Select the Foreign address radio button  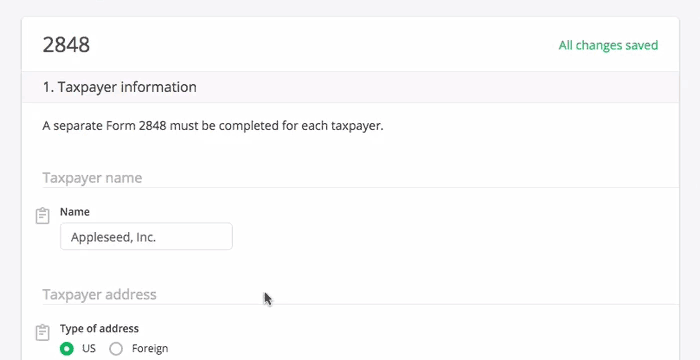[x=116, y=348]
